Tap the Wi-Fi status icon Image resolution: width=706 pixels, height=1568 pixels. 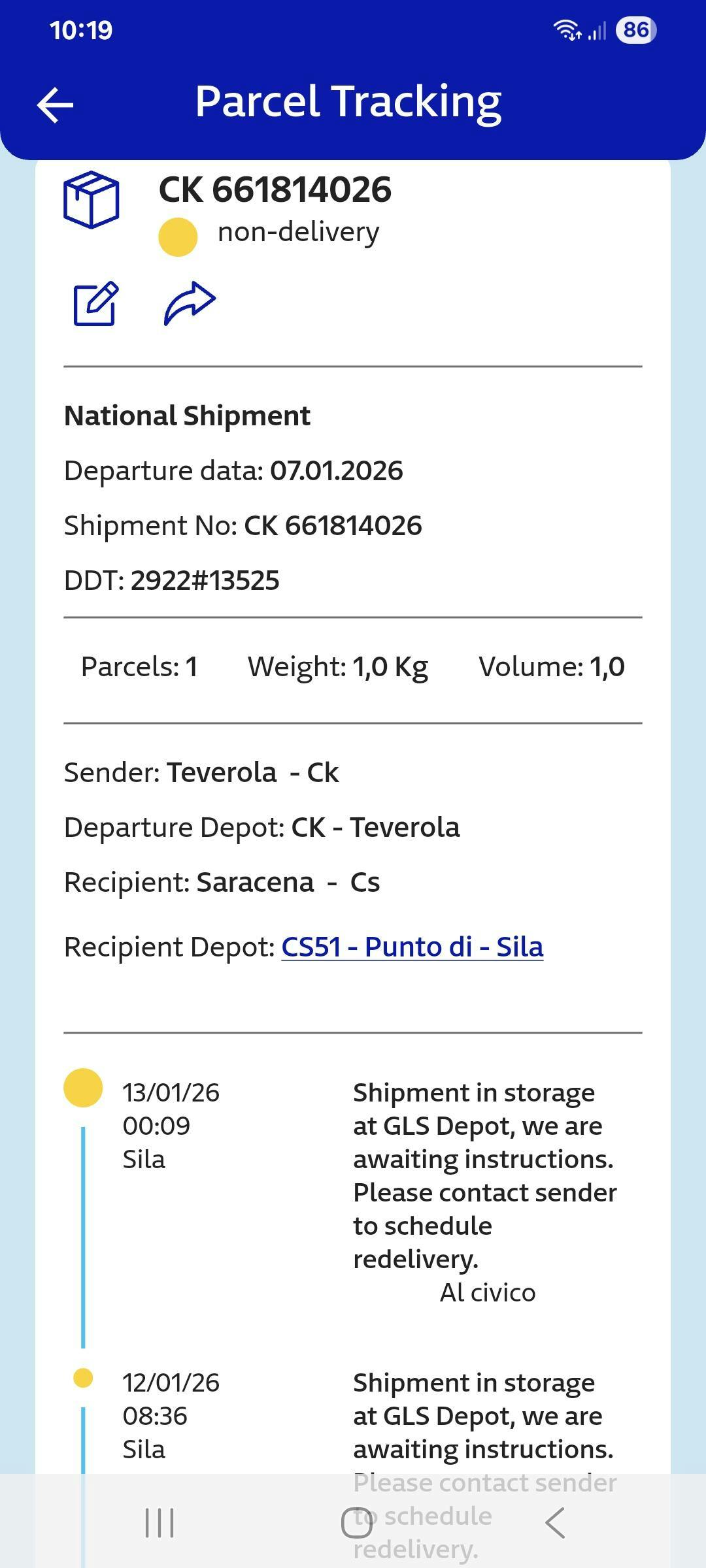pyautogui.click(x=567, y=30)
